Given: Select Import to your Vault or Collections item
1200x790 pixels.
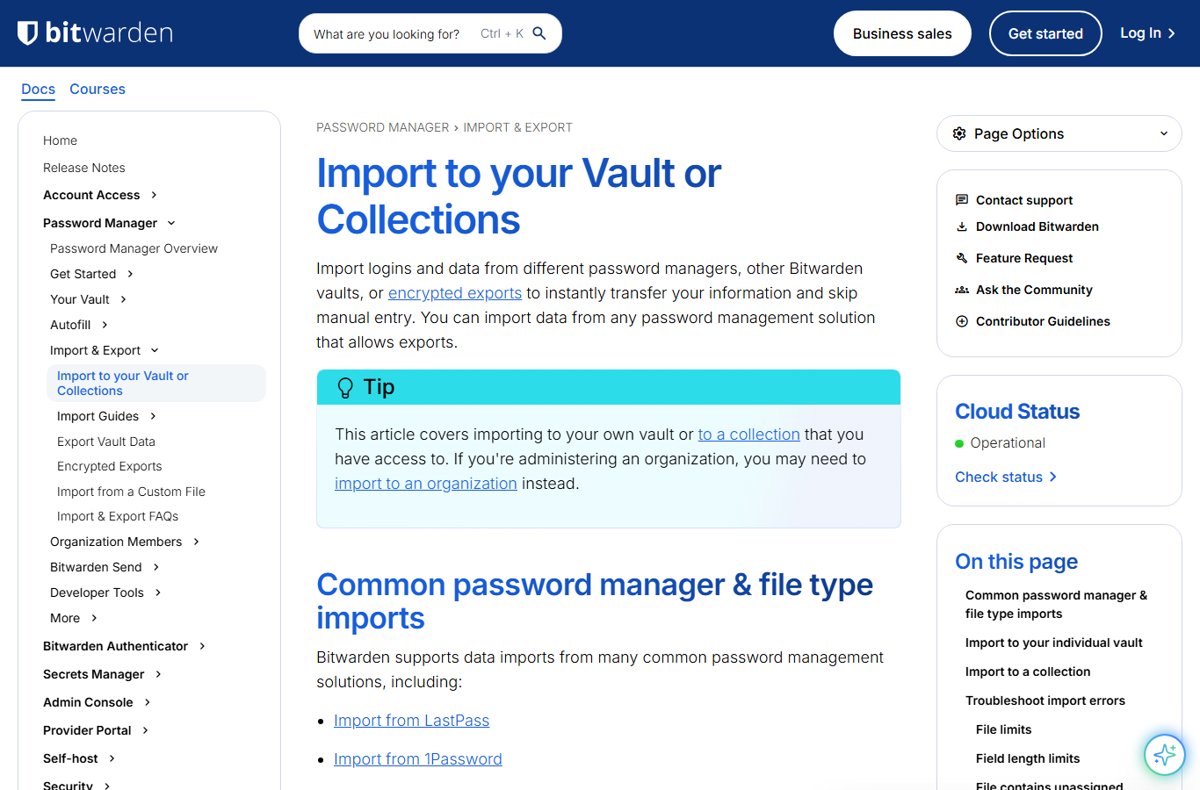Looking at the screenshot, I should pyautogui.click(x=156, y=383).
